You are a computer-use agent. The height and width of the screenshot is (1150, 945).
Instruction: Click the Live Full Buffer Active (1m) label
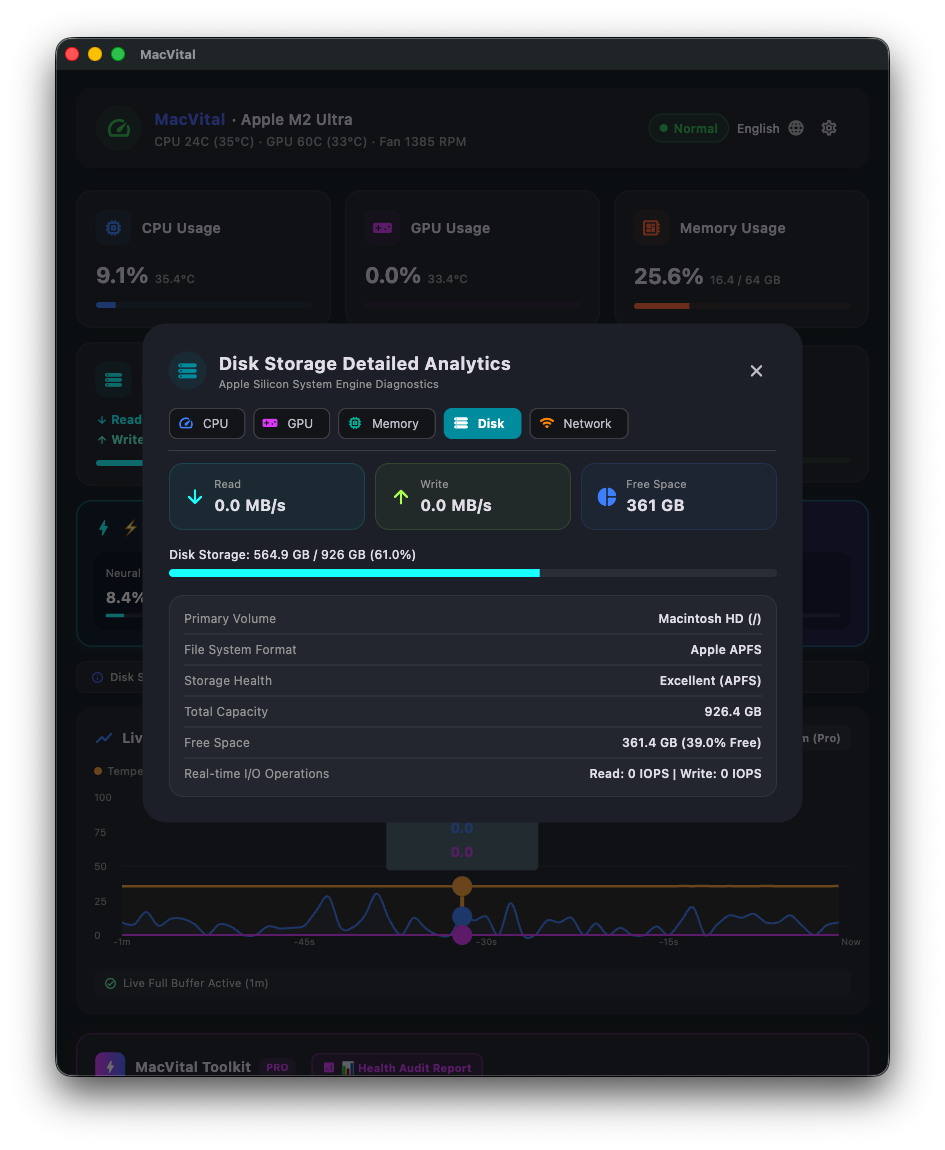[x=195, y=984]
